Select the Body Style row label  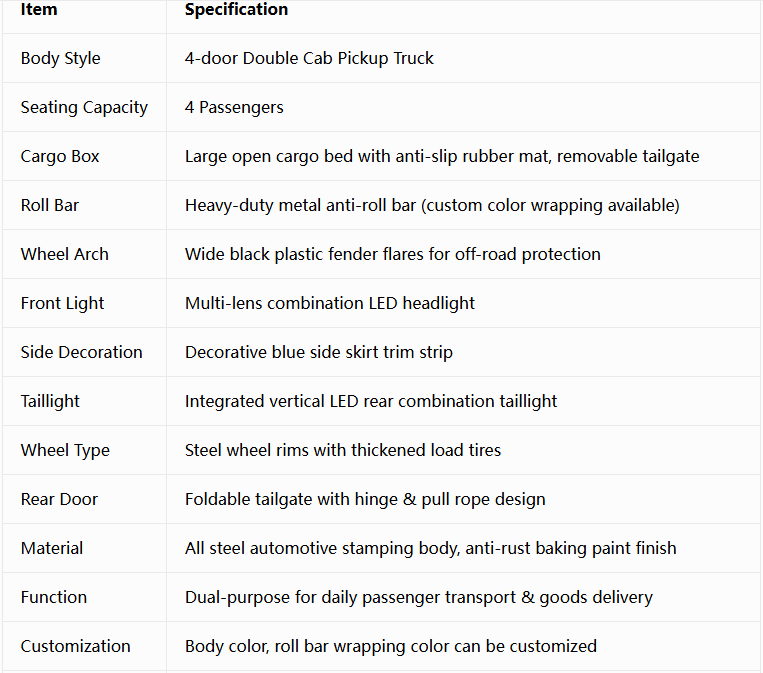click(x=60, y=58)
